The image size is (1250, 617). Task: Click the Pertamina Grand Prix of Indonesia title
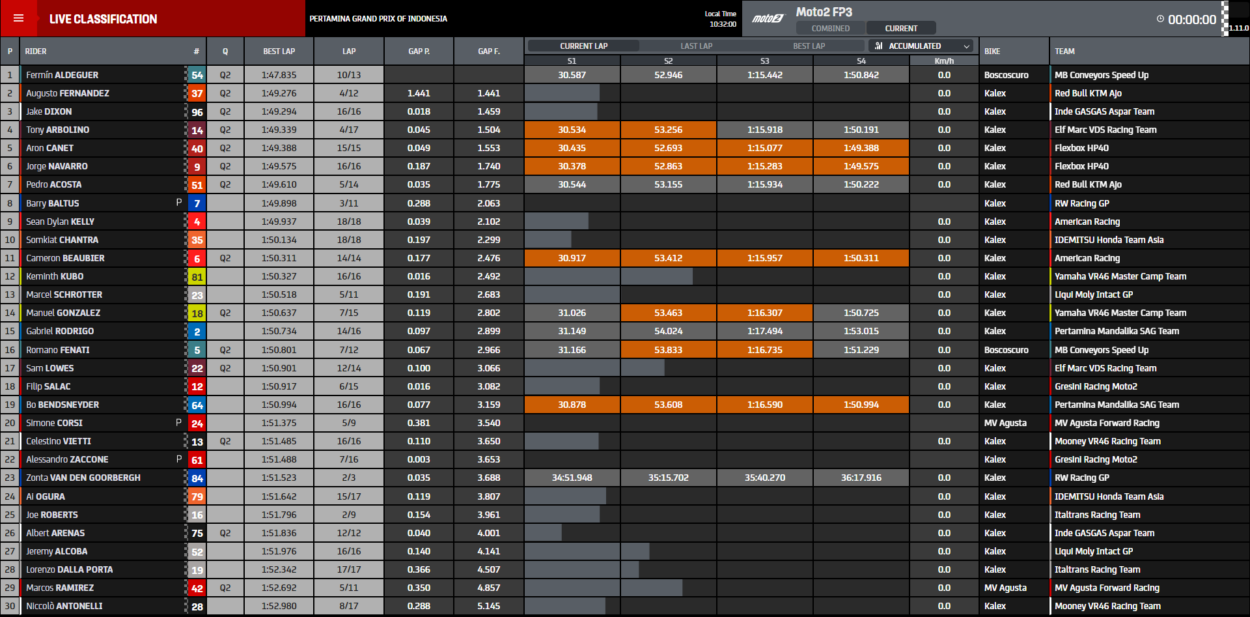(x=378, y=19)
